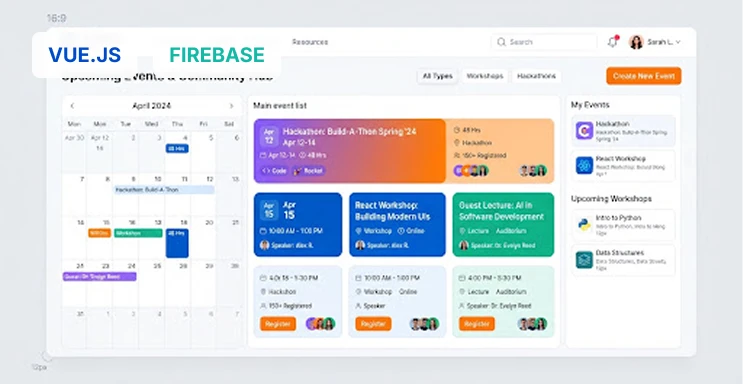The width and height of the screenshot is (743, 384).
Task: Select the large blue event block on day 18
Action: click(x=177, y=243)
